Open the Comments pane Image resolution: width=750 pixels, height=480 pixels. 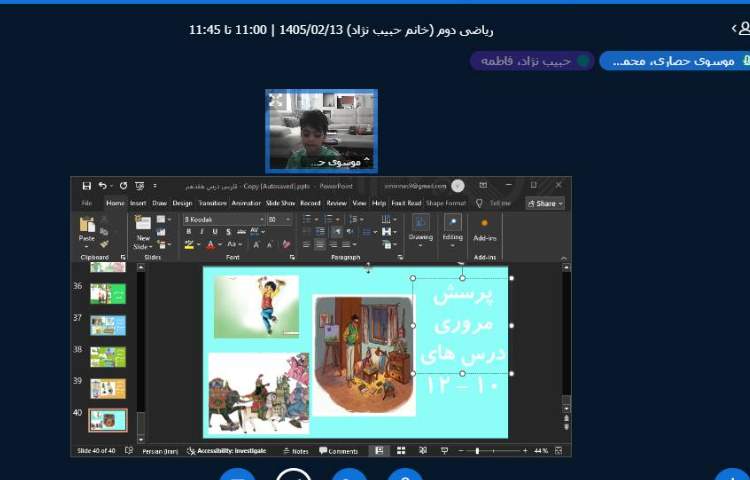tap(338, 451)
